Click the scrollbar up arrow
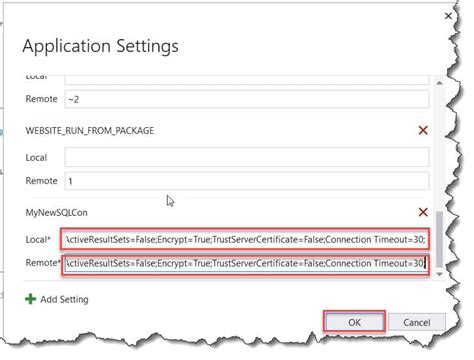Screen dimensions: 474x360 coord(439,83)
